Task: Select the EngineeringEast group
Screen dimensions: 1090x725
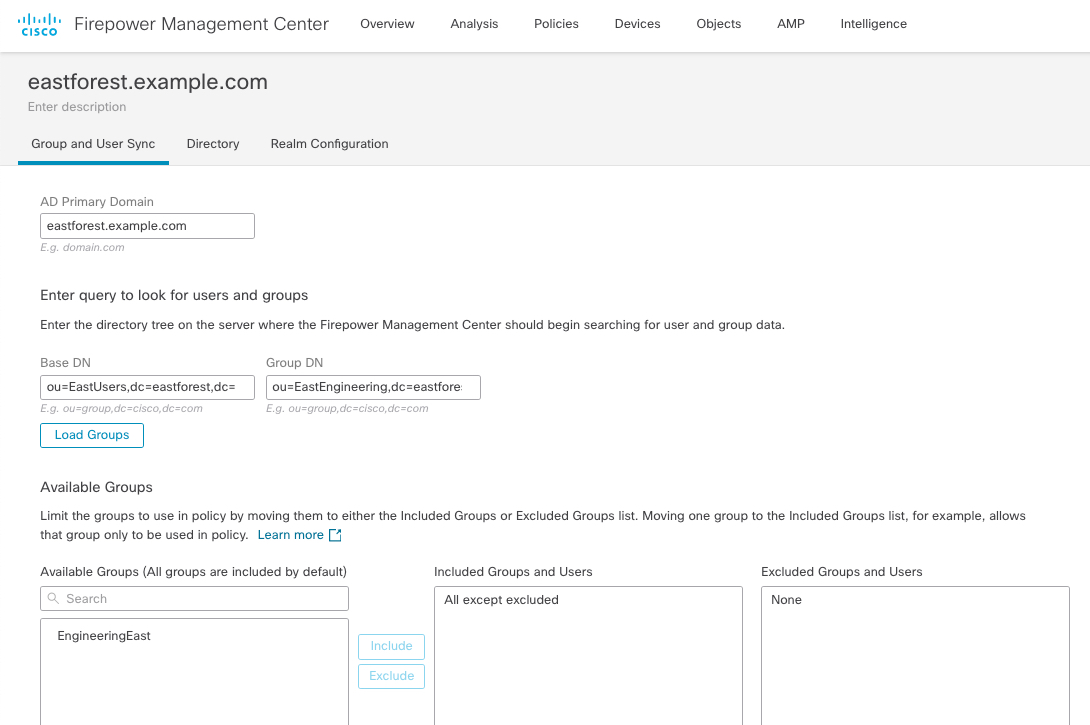Action: coord(104,636)
